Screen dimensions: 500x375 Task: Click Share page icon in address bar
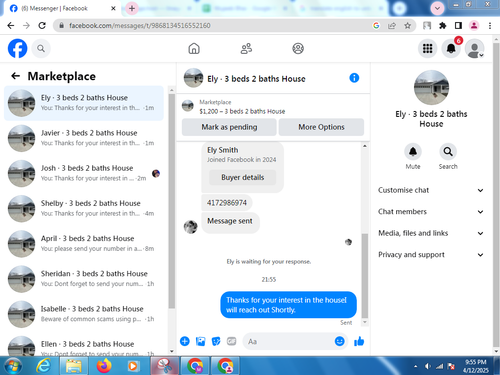tap(392, 25)
